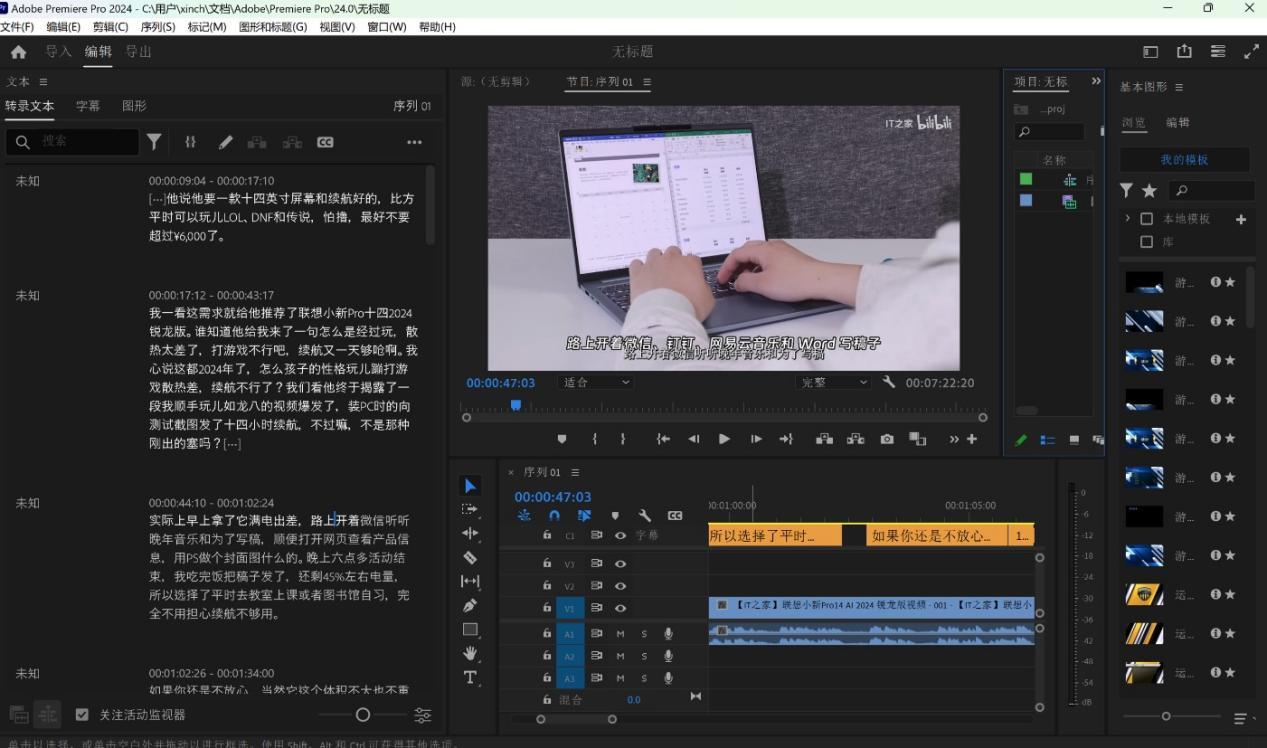Click the CC captions icon in transcript toolbar
Image resolution: width=1267 pixels, height=748 pixels.
[324, 142]
